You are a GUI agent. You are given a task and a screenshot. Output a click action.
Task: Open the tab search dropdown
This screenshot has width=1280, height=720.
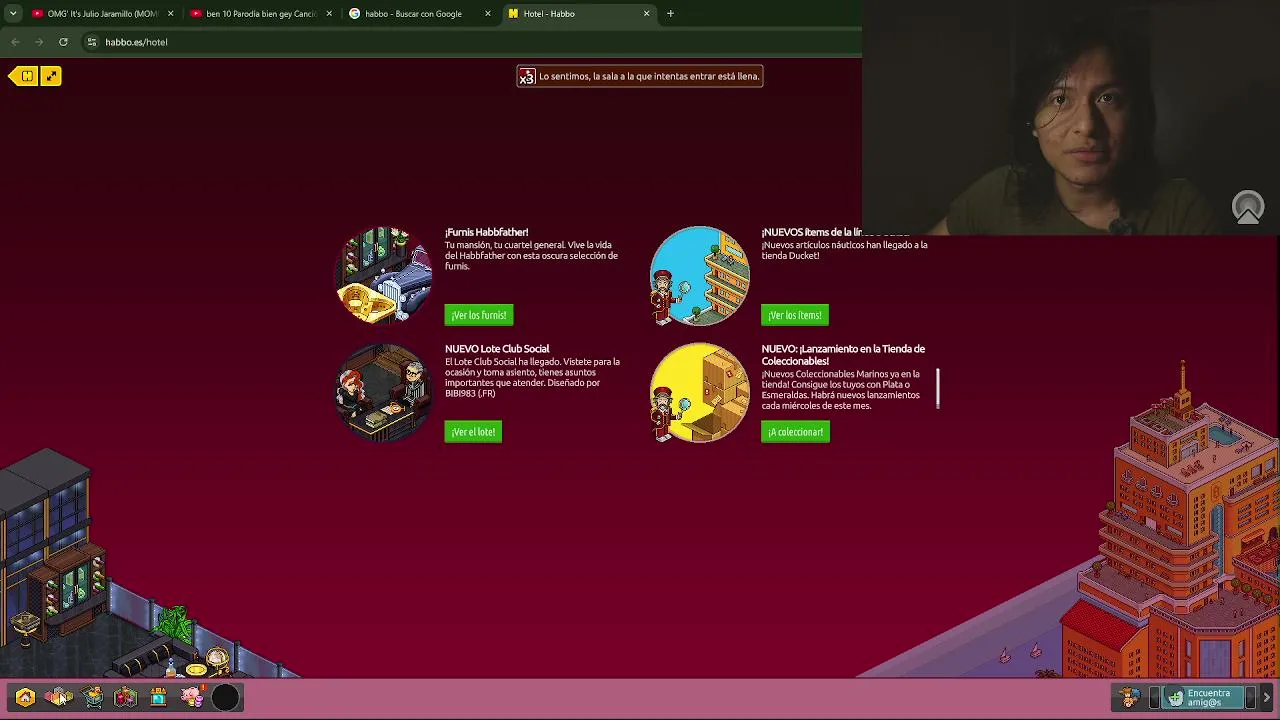click(x=12, y=14)
